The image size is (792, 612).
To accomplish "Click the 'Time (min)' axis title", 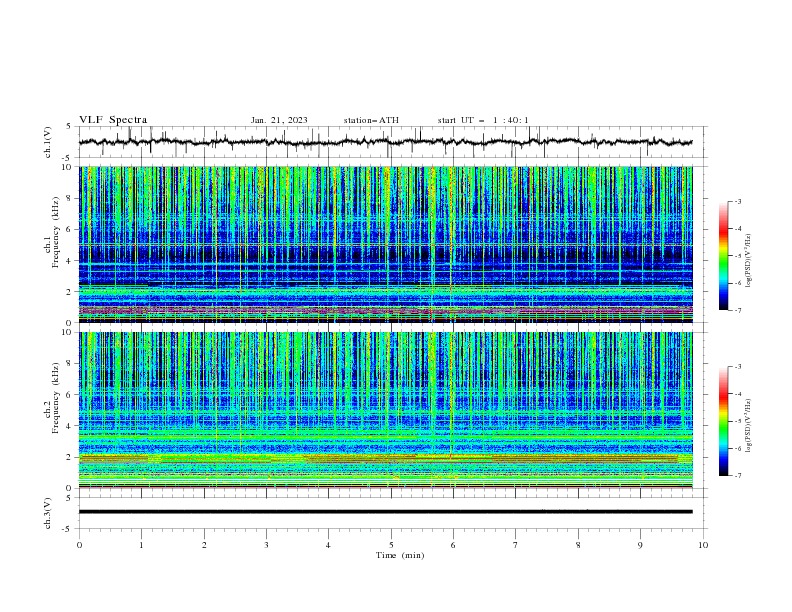I will tap(400, 555).
